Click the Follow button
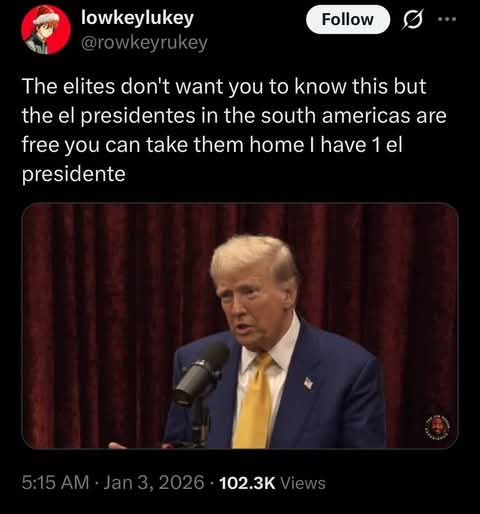The height and width of the screenshot is (514, 480). 348,19
